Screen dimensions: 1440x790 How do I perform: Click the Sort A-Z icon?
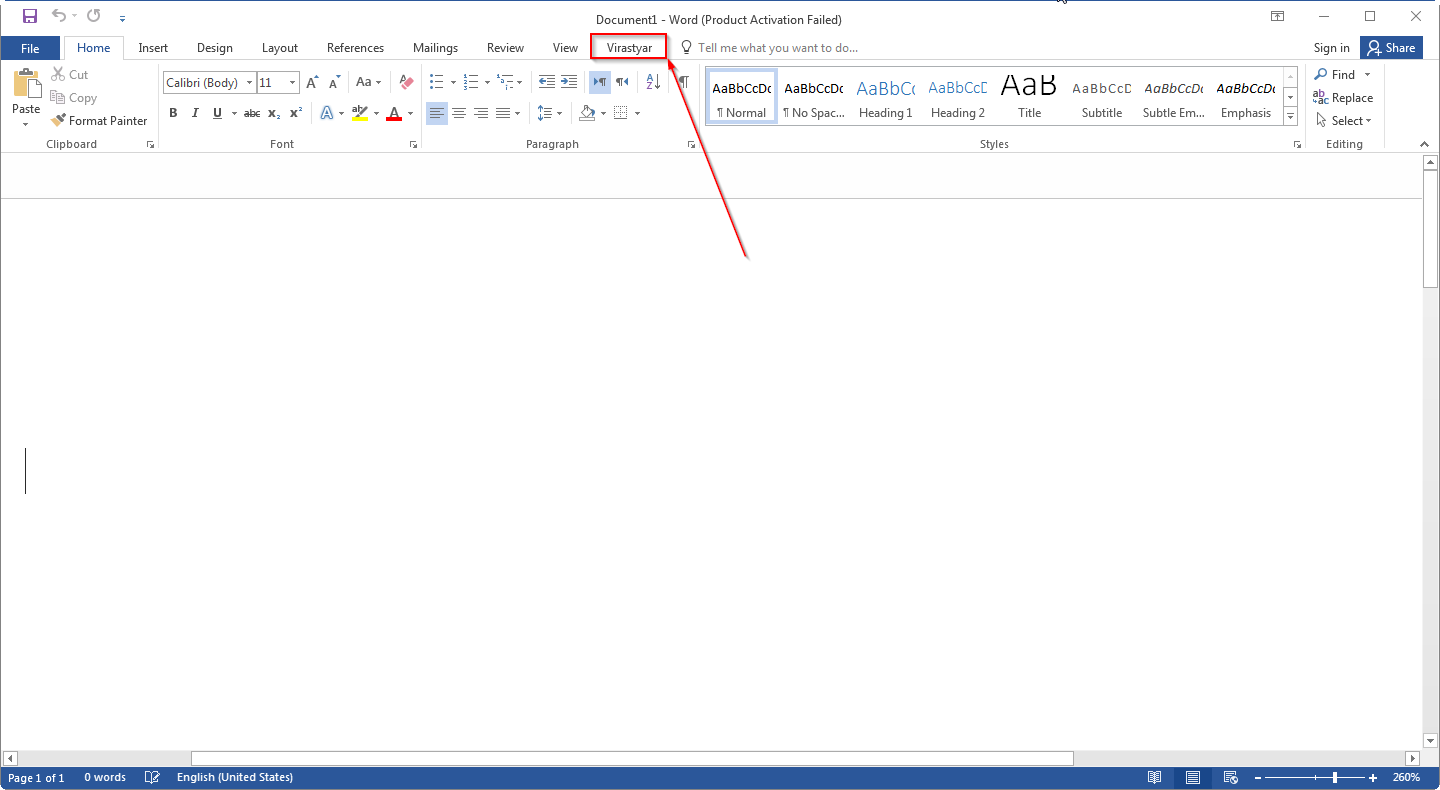(x=653, y=82)
